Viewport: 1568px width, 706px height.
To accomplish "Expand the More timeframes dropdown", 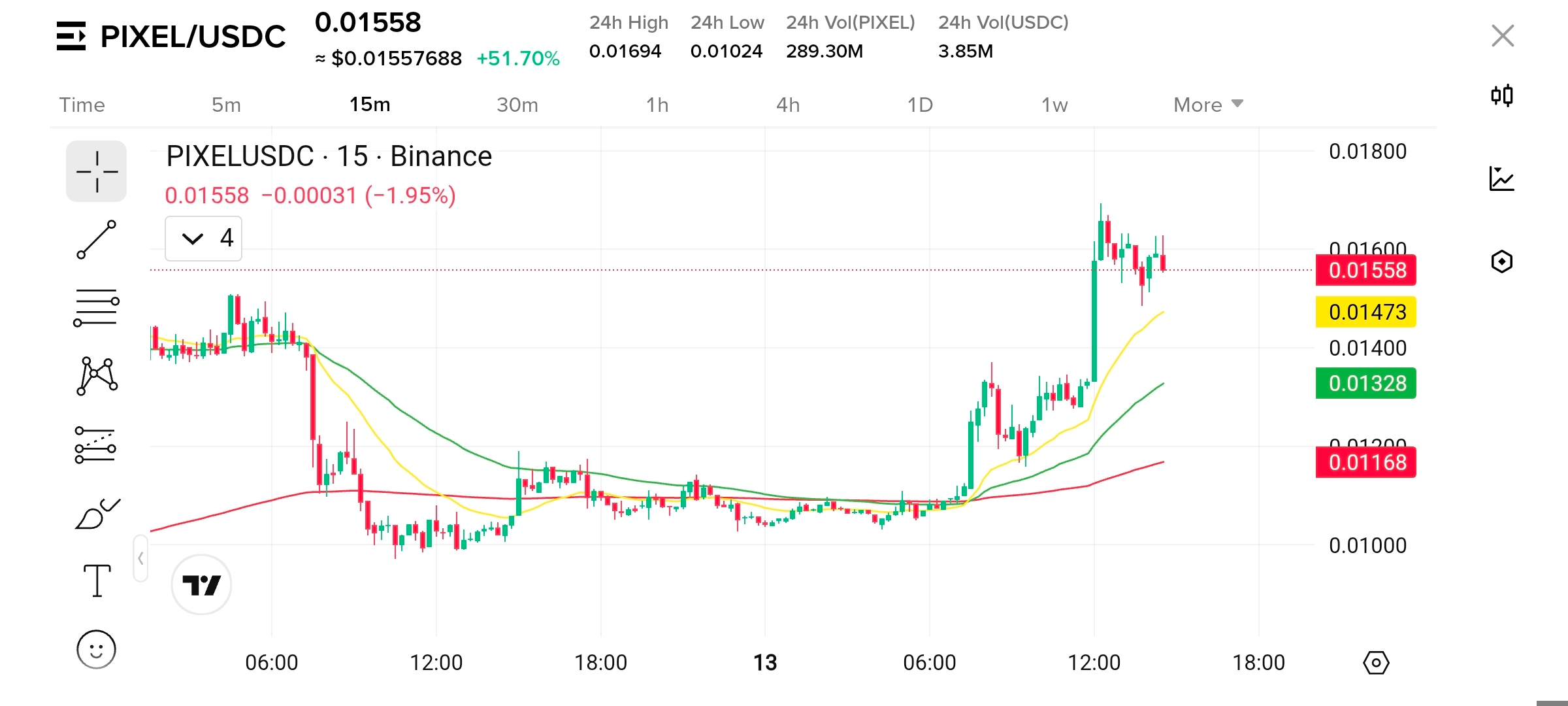I will pos(1207,105).
